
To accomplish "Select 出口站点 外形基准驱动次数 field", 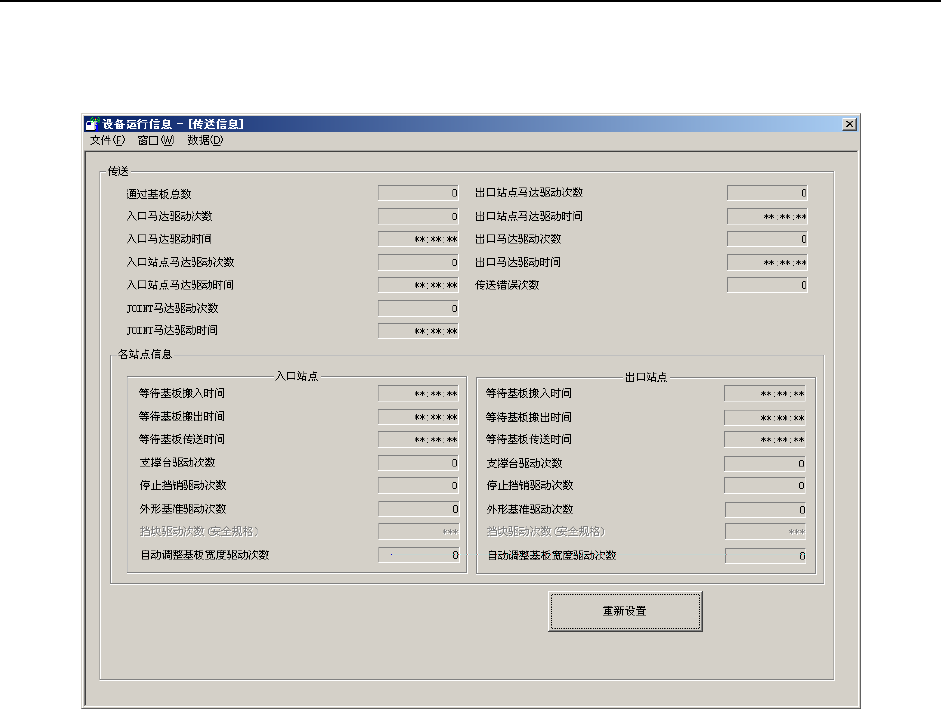I will 765,510.
